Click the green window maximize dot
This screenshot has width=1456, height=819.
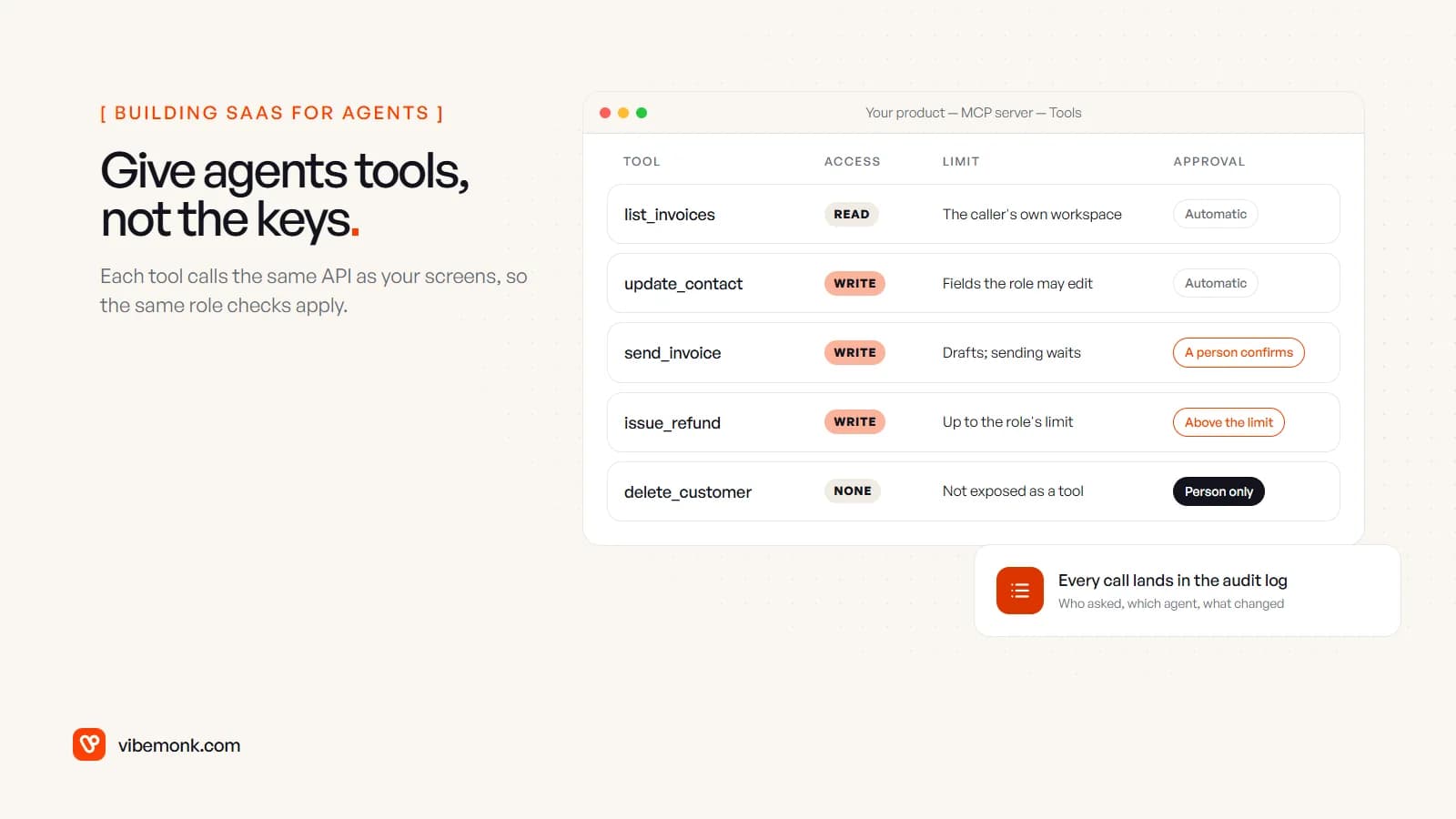click(x=642, y=113)
